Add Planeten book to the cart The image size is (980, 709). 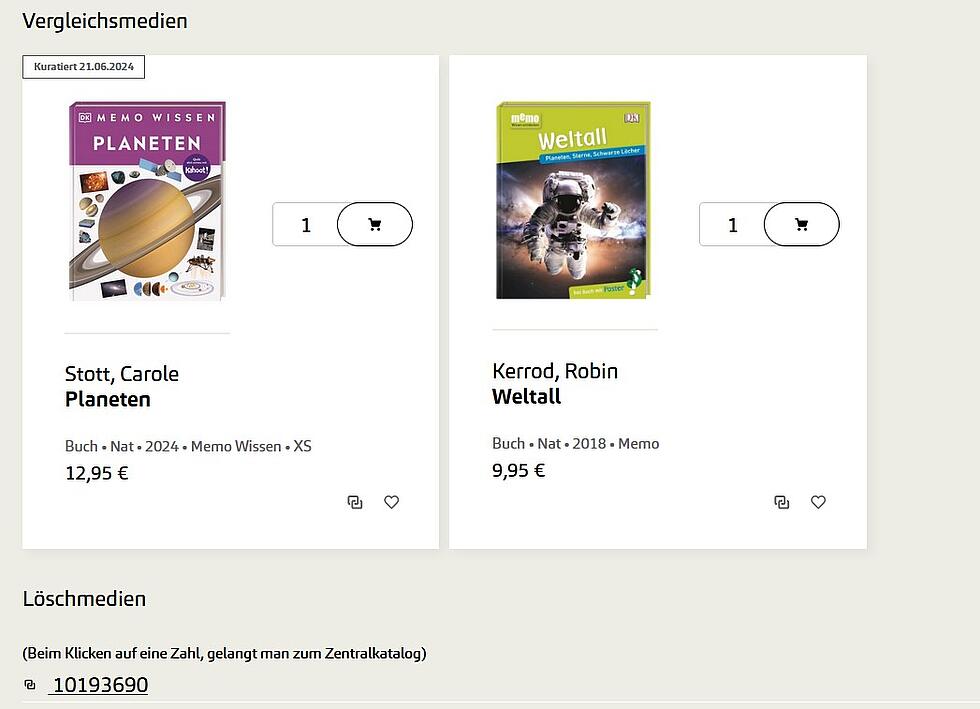375,224
